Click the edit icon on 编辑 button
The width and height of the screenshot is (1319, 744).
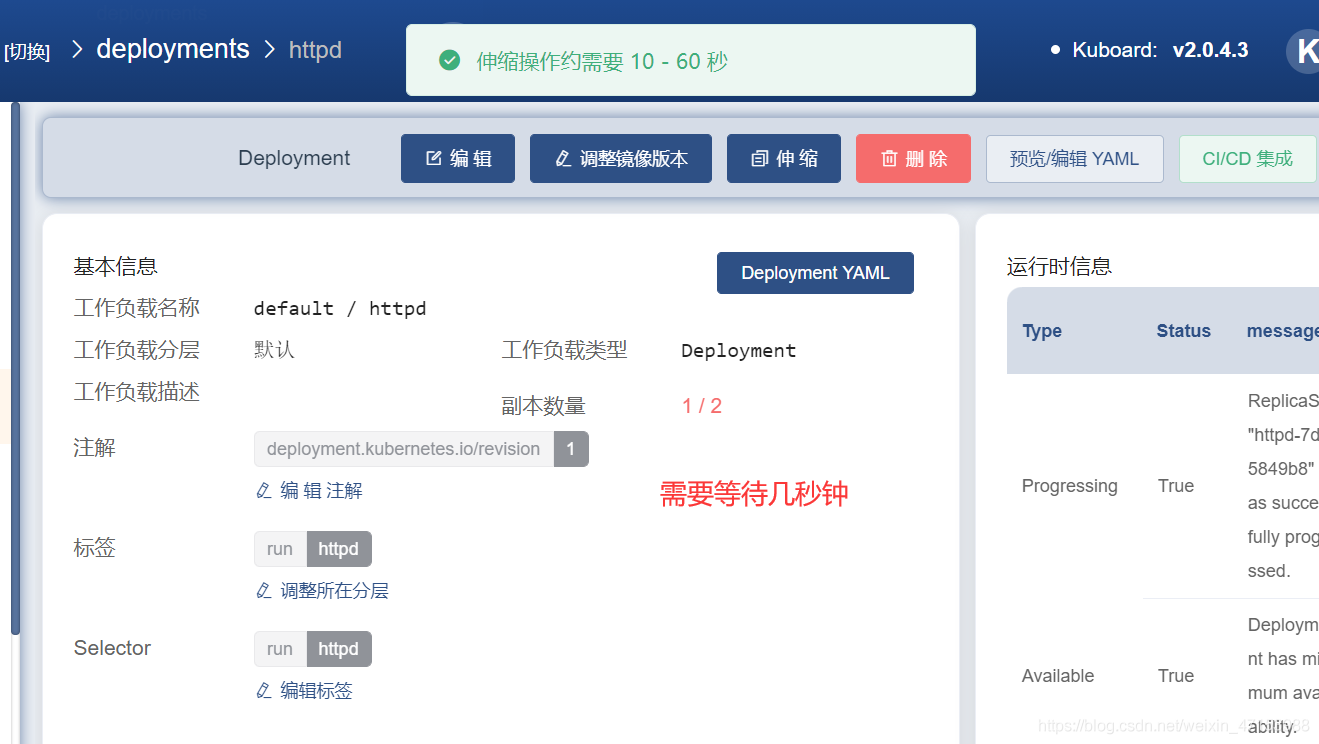click(x=434, y=159)
